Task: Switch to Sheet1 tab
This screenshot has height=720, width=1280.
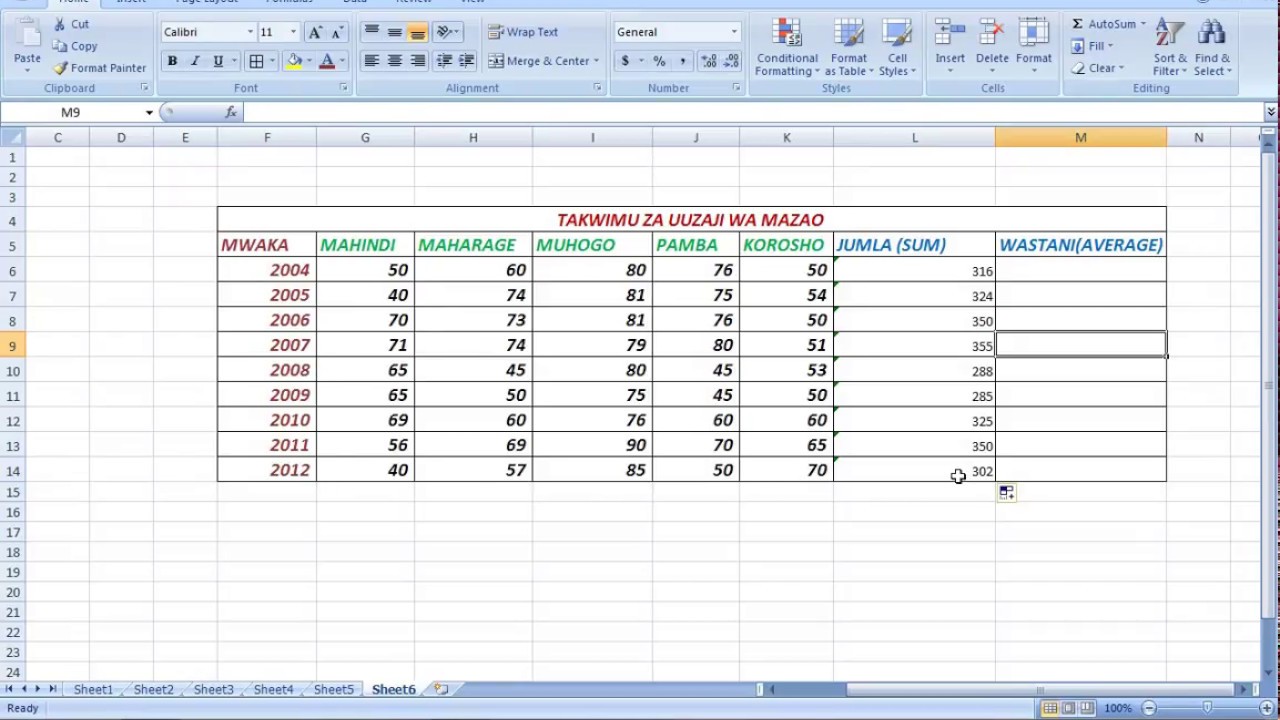Action: (93, 689)
